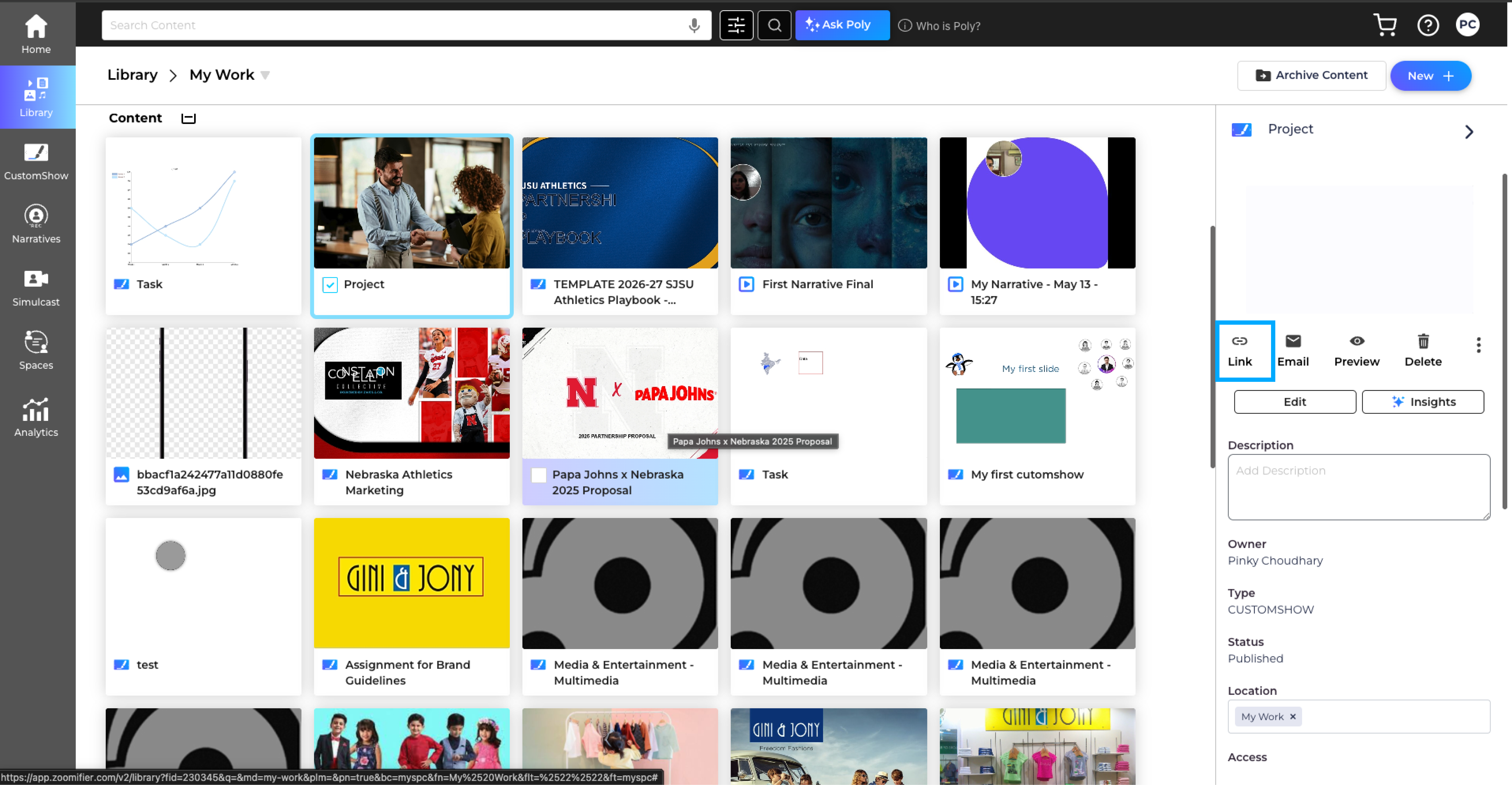
Task: Check the Papa Johns x Nebraska 2025 Proposal checkbox
Action: point(538,475)
